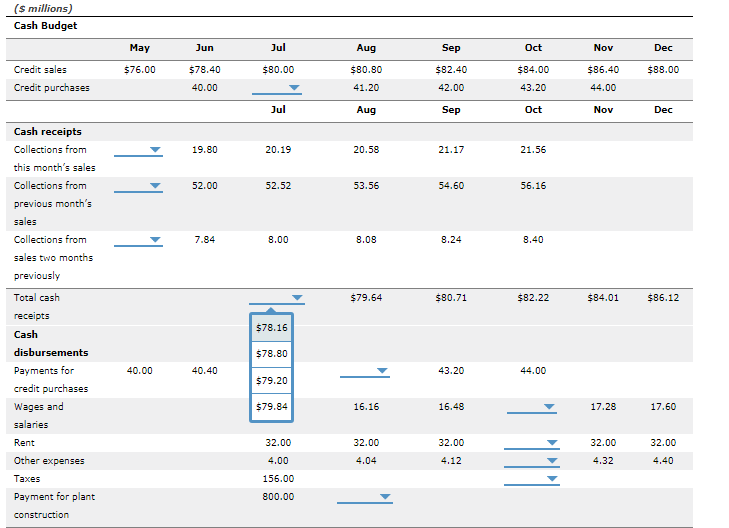Open the Aug payments for credit purchases dropdown

(365, 371)
